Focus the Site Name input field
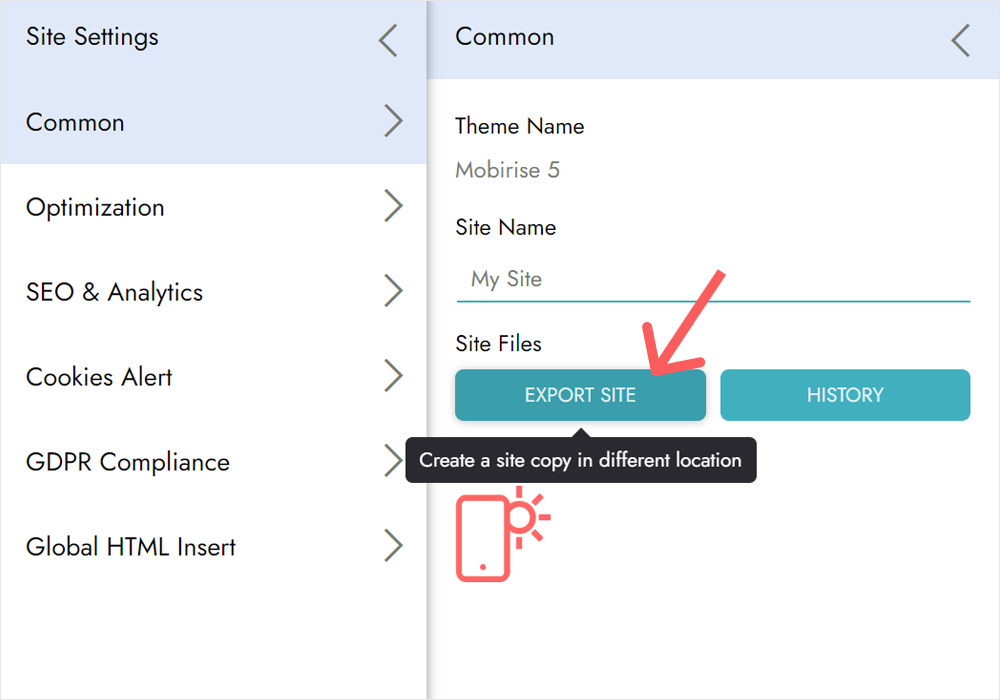 coord(712,280)
